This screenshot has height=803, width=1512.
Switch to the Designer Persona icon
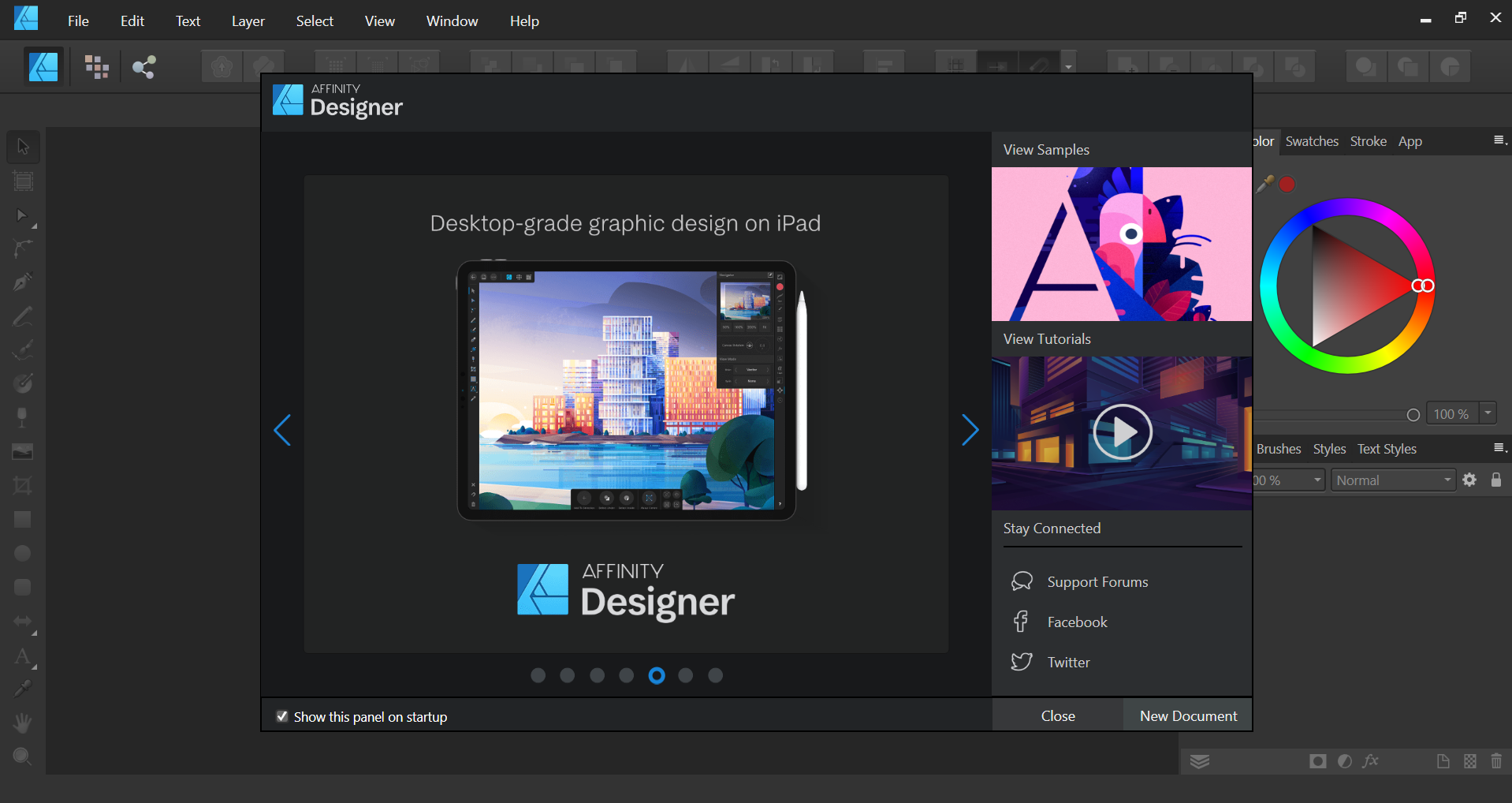43,66
